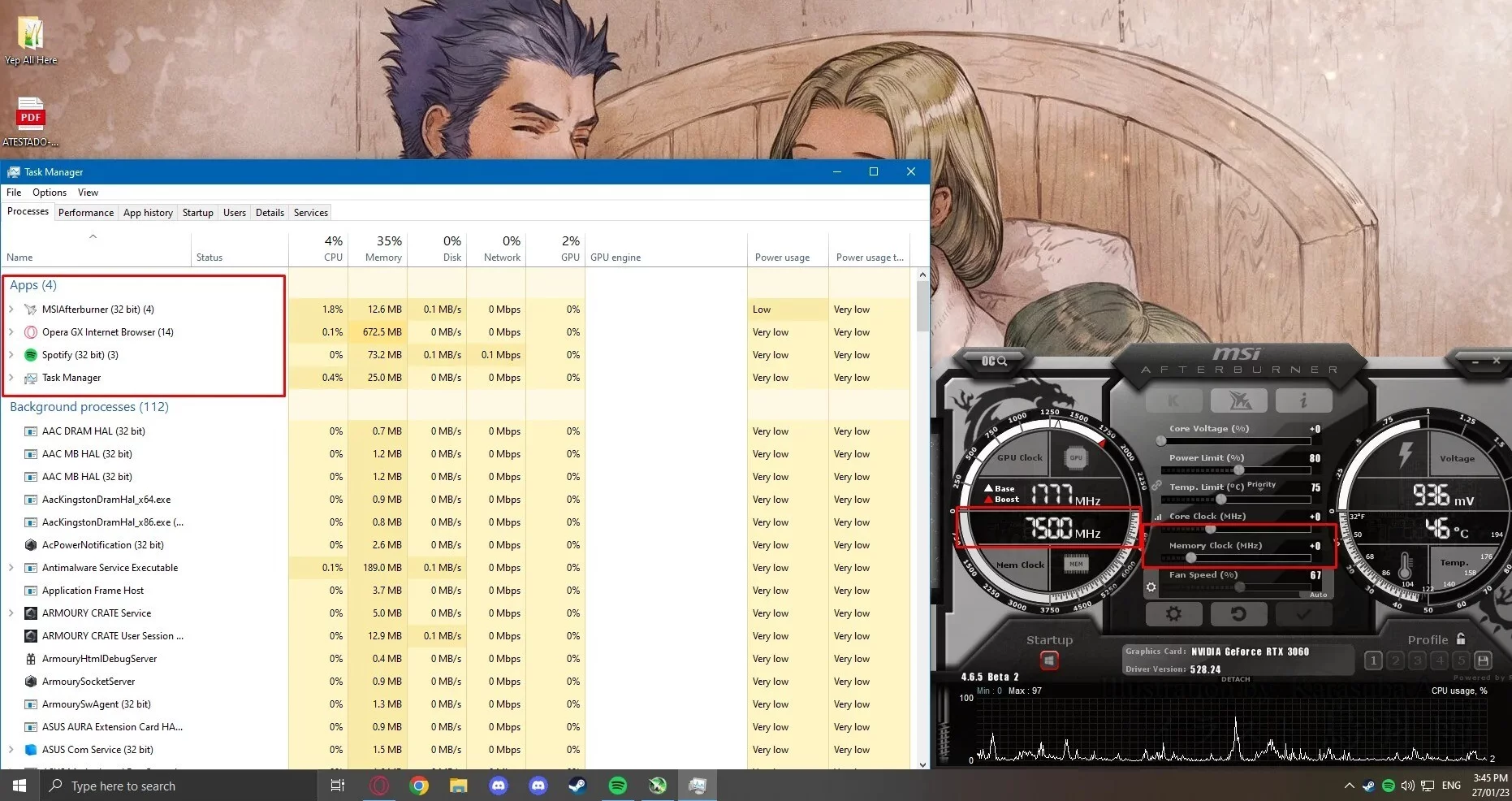Show hidden system tray icons chevron
1512x801 pixels.
[1349, 786]
